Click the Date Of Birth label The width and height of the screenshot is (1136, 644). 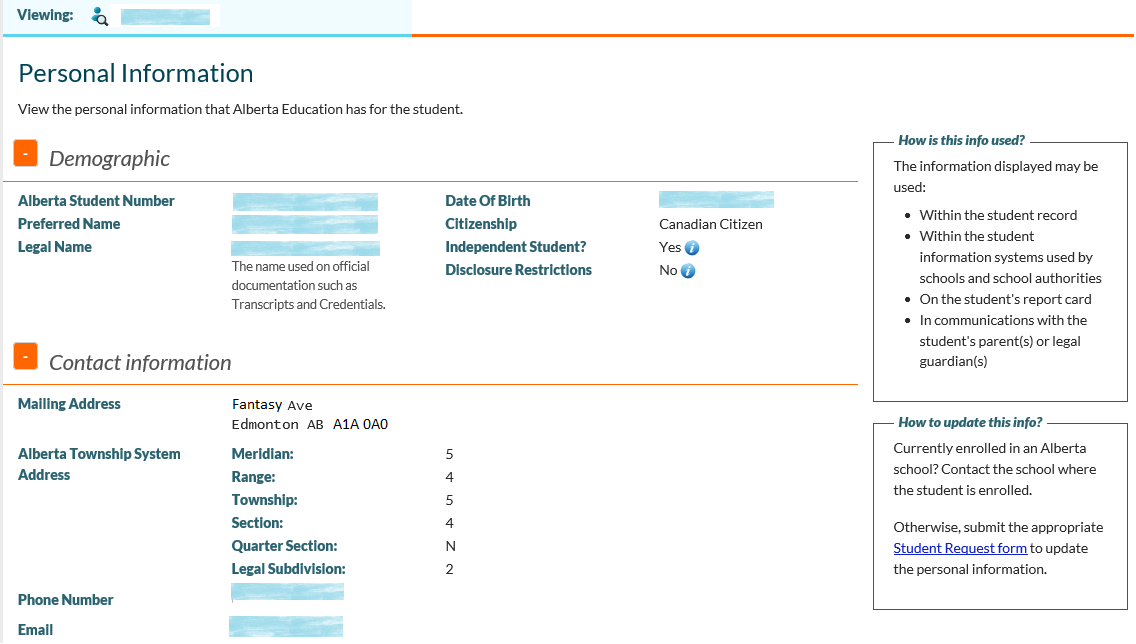coord(488,201)
